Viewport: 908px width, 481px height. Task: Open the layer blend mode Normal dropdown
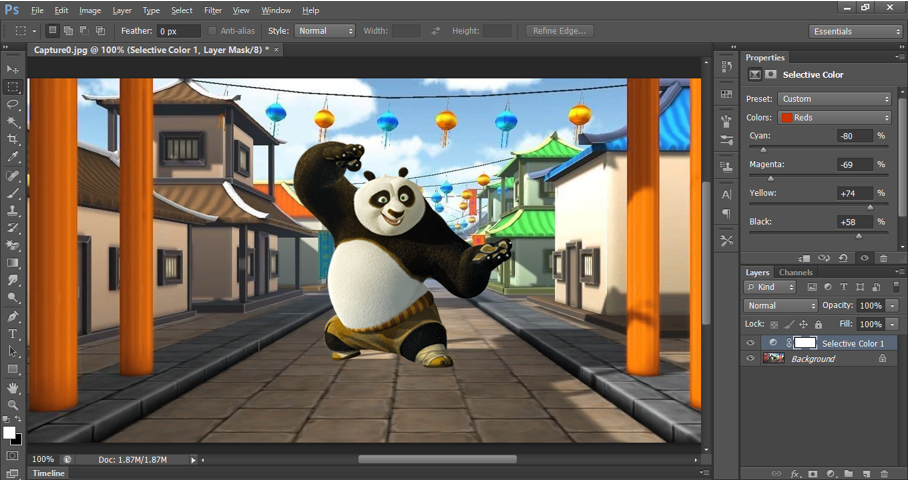pos(781,305)
